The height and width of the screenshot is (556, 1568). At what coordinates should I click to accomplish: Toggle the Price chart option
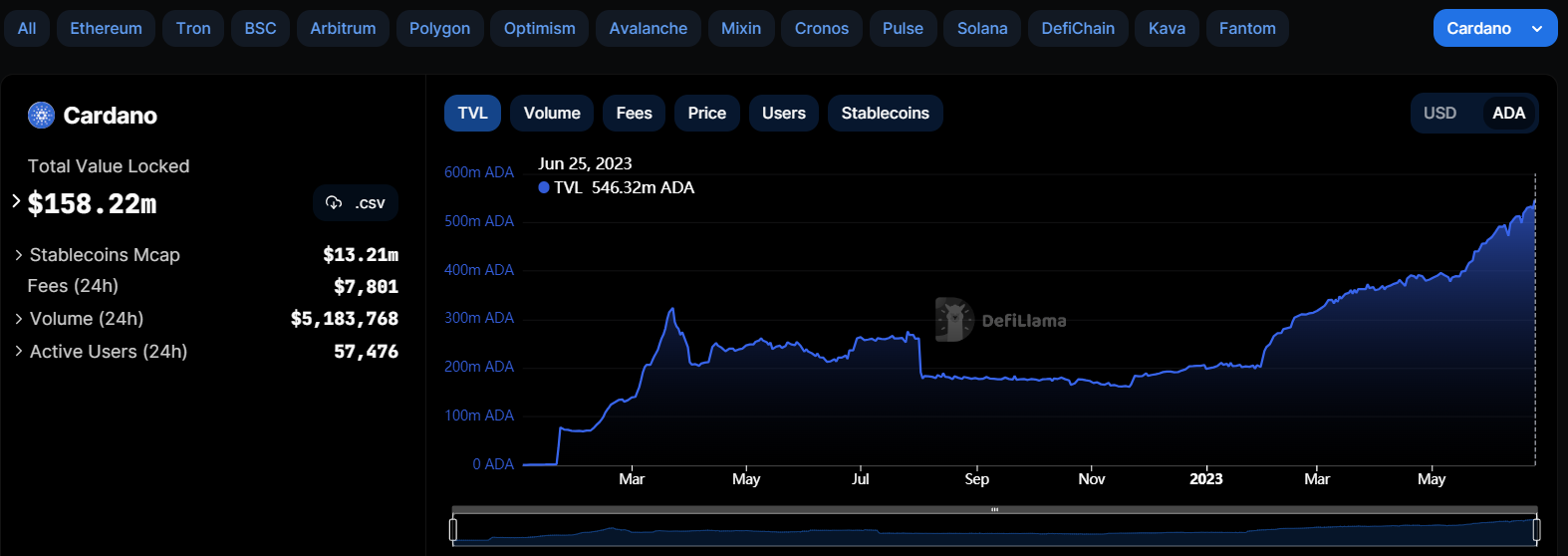(706, 113)
